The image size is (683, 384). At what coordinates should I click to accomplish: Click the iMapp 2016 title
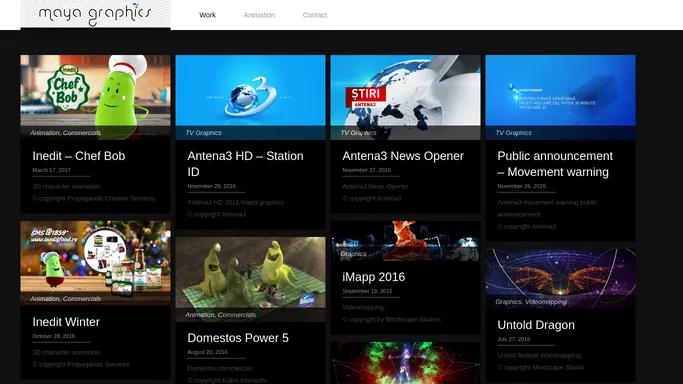[374, 277]
